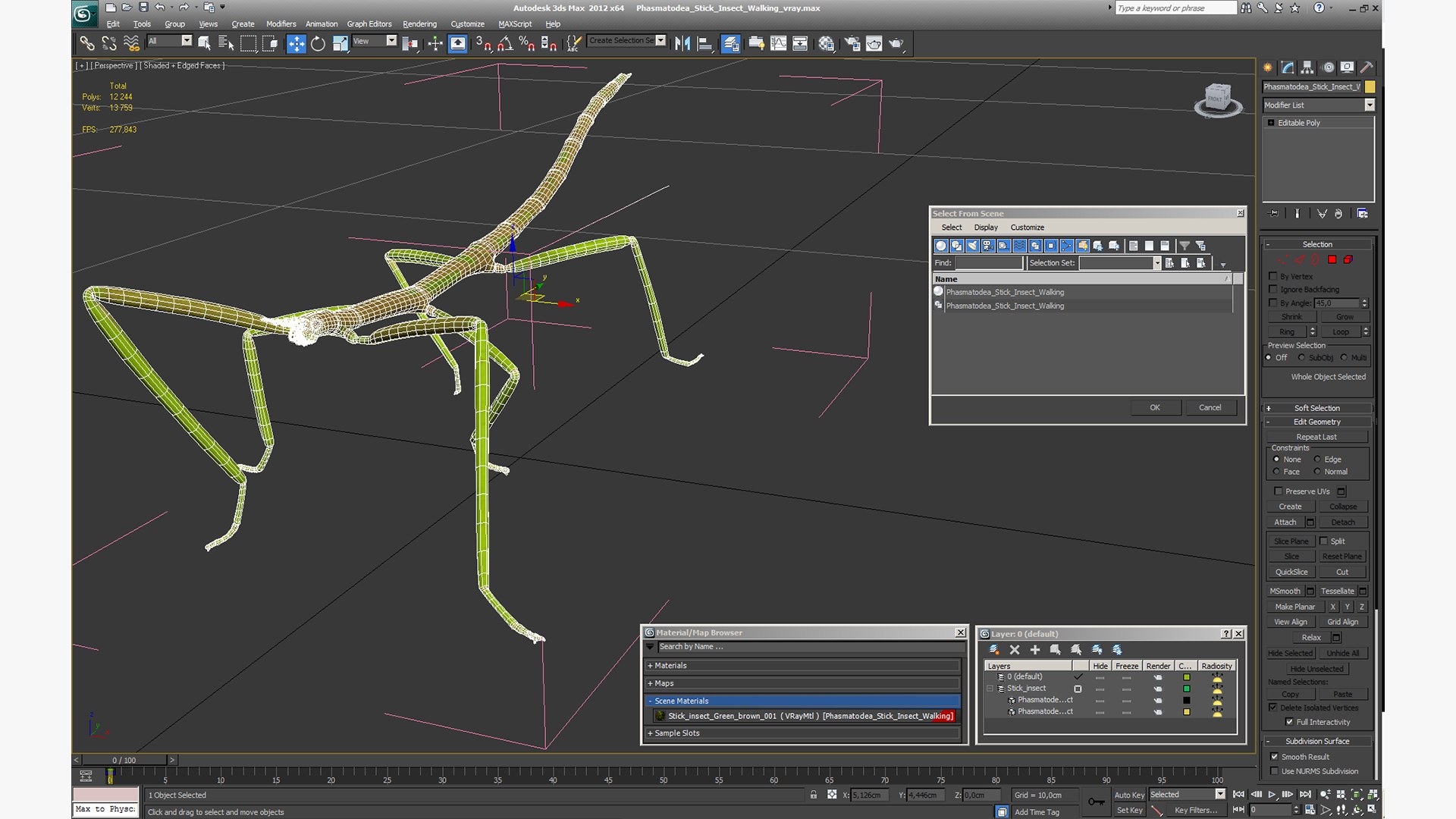The height and width of the screenshot is (819, 1456).
Task: Click the Delete layer X icon
Action: (x=1015, y=650)
